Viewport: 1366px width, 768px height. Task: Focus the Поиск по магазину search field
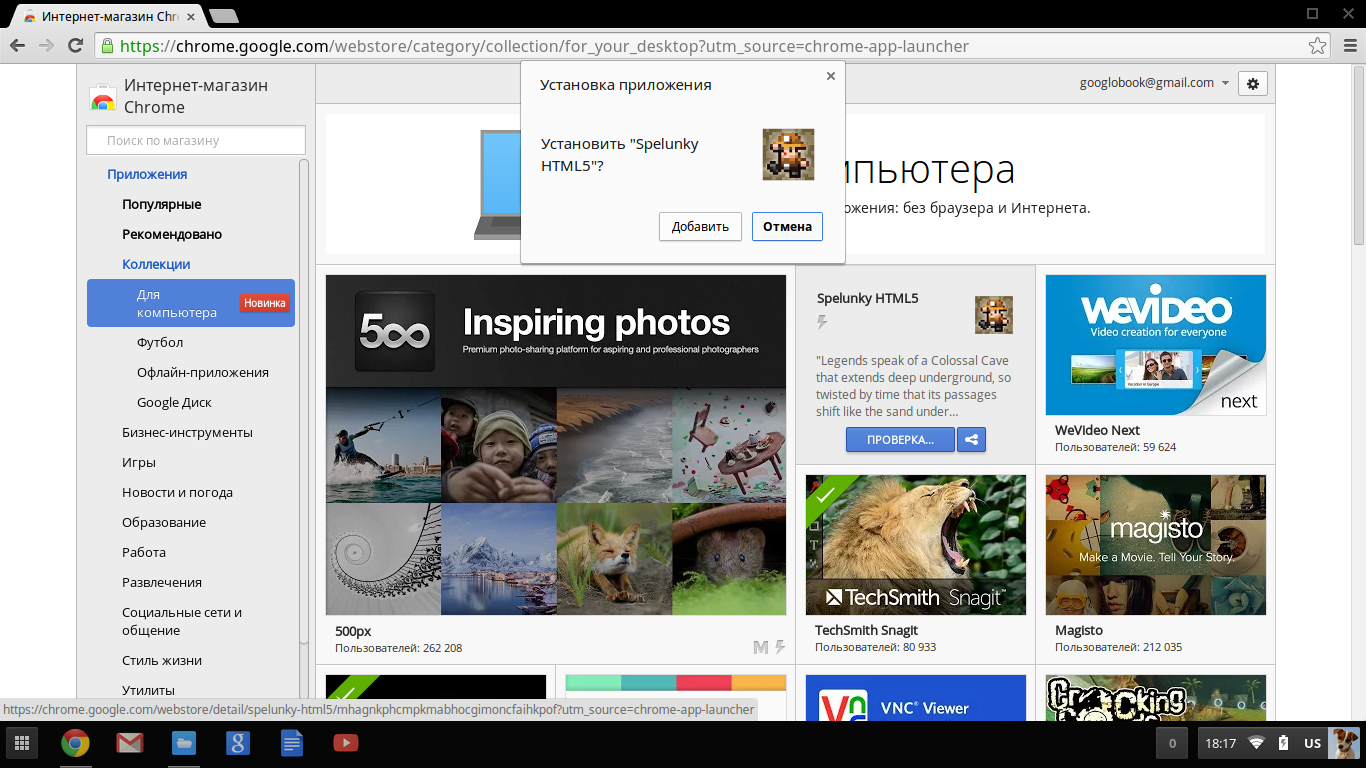pyautogui.click(x=196, y=140)
